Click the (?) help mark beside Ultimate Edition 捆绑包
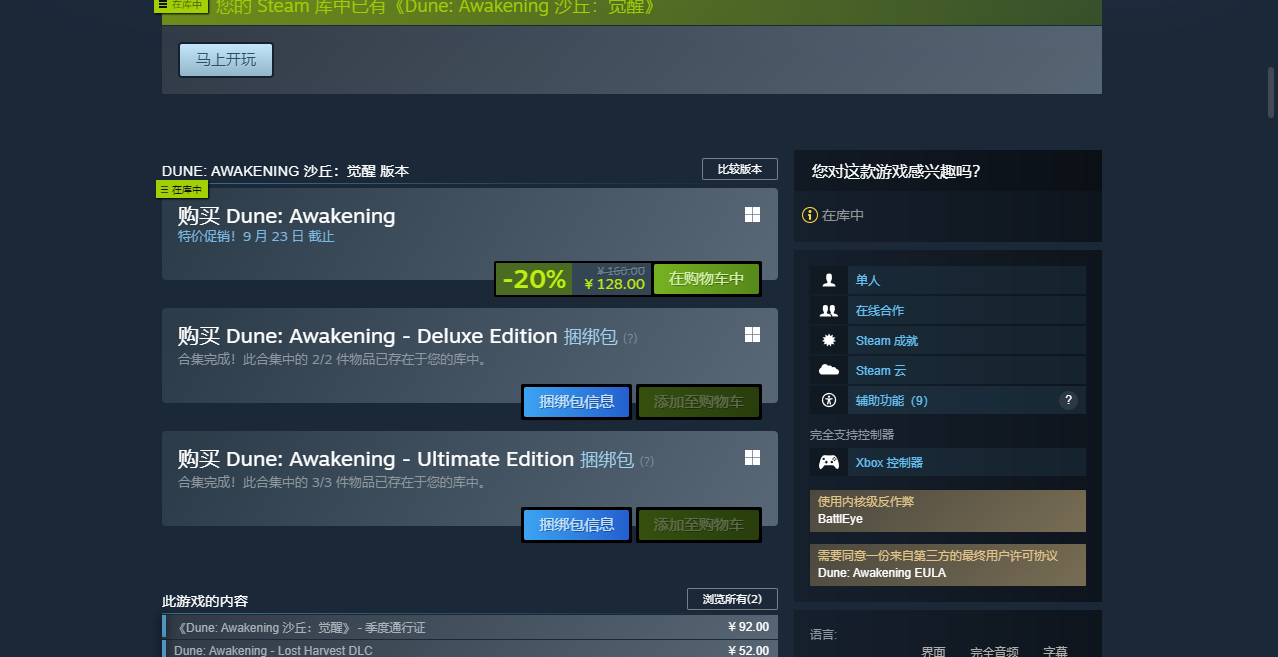The image size is (1278, 657). click(x=647, y=461)
